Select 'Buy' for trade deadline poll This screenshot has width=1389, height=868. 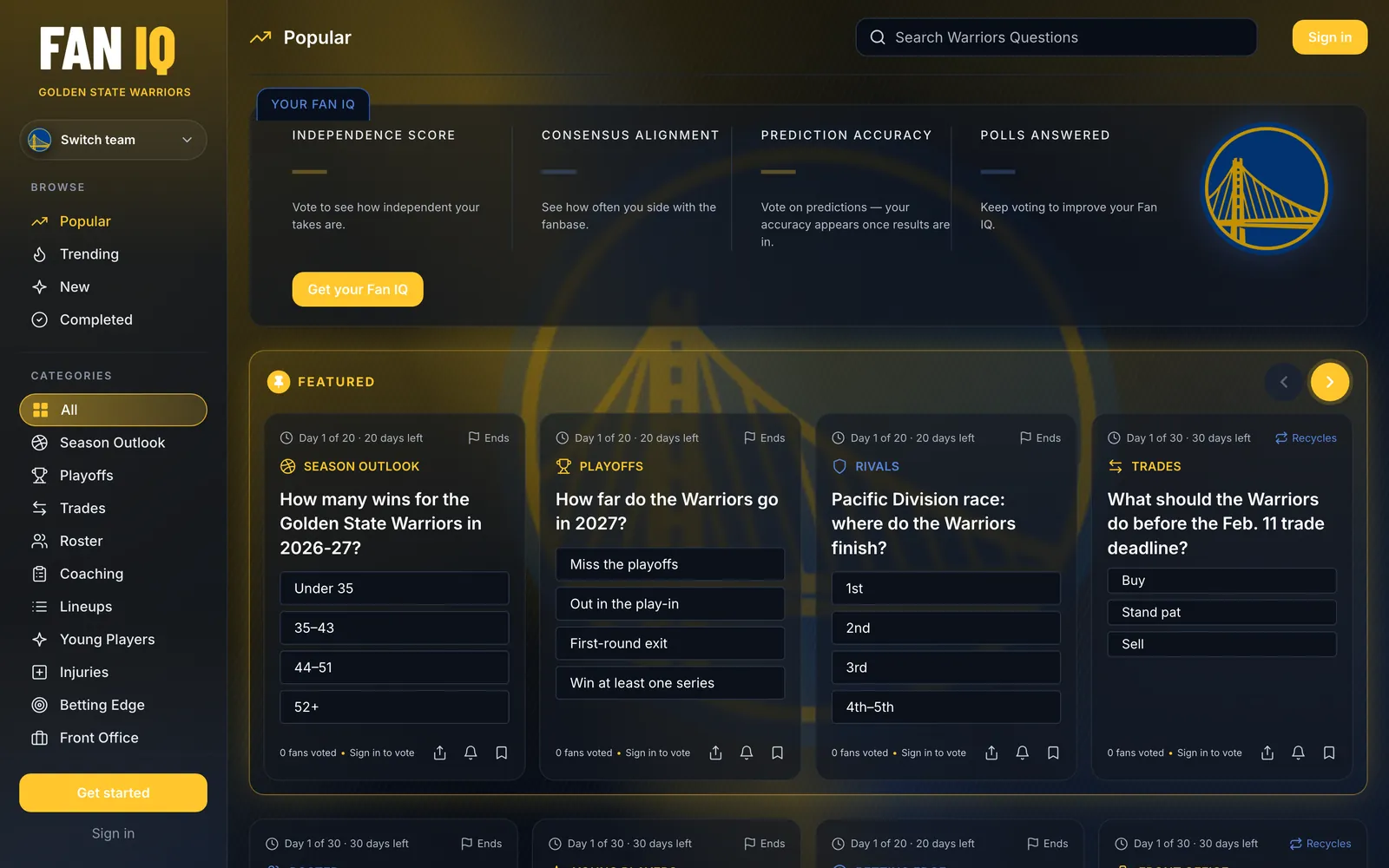[1222, 581]
